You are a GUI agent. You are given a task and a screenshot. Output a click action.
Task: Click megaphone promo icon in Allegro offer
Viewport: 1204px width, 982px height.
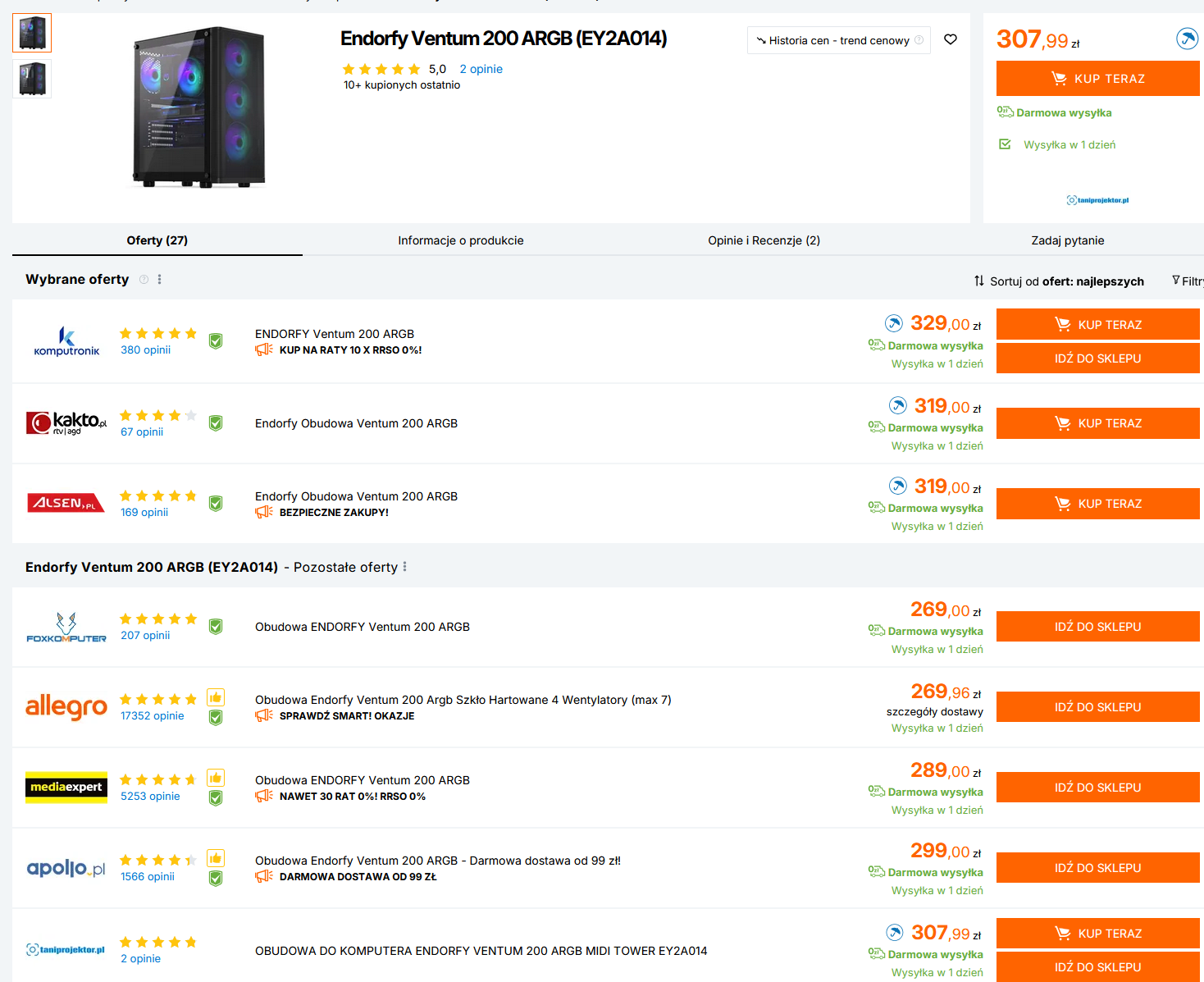(264, 716)
